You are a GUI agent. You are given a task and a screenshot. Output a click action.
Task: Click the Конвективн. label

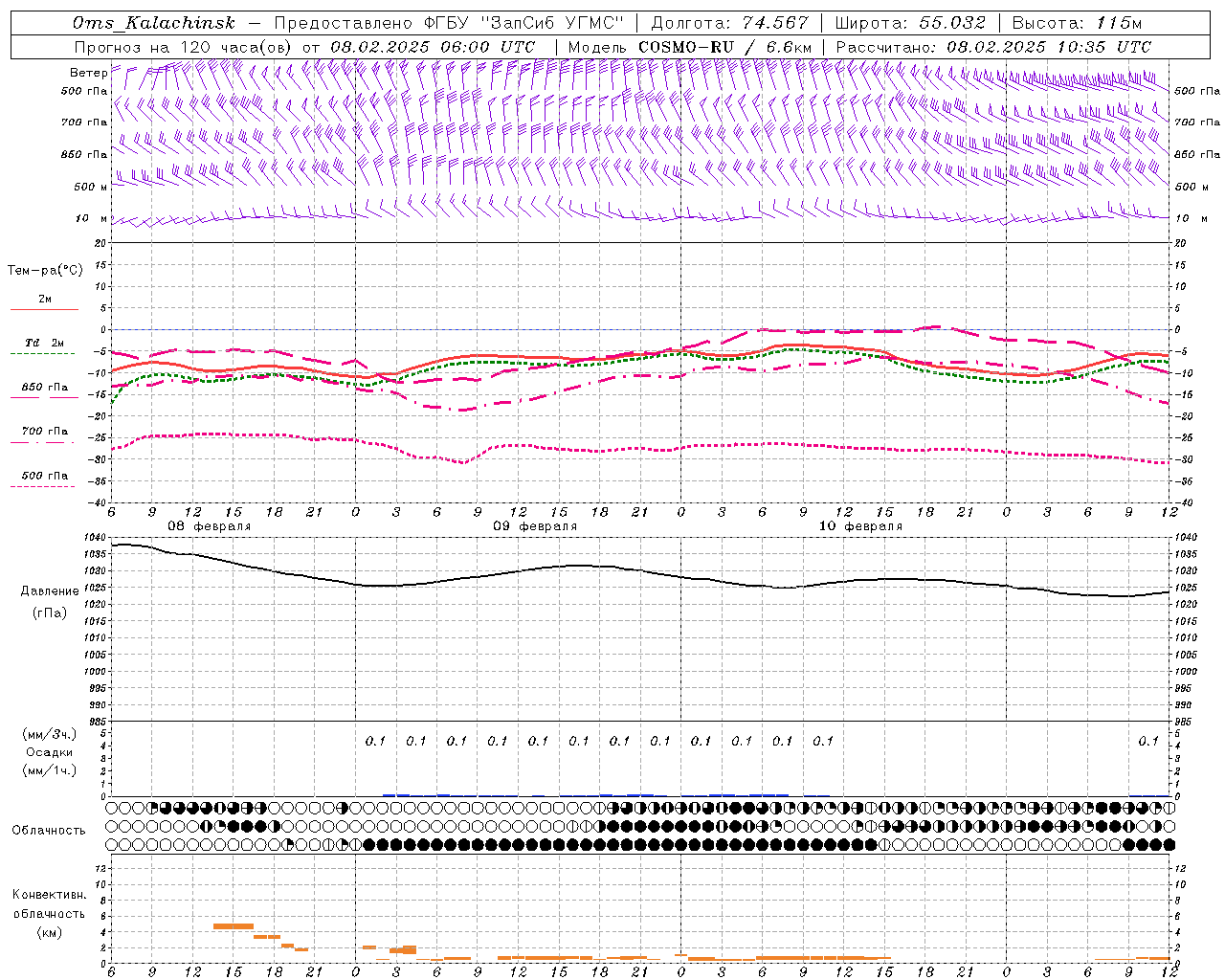49,895
